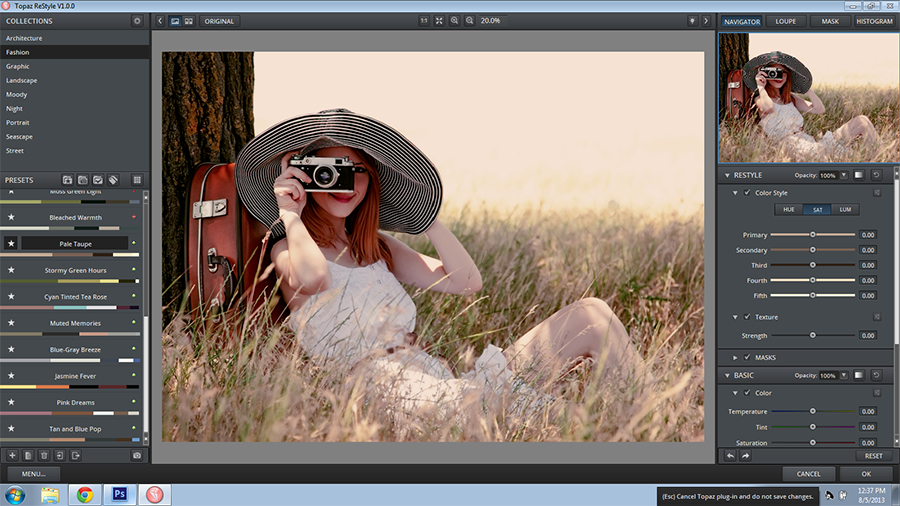Disable the Texture checkbox
Image resolution: width=900 pixels, height=506 pixels.
click(747, 317)
